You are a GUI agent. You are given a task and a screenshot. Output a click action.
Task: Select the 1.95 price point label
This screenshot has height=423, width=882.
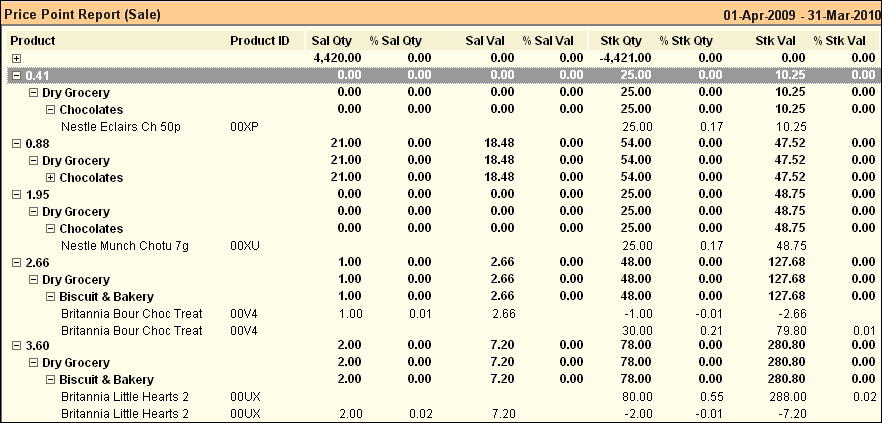coord(38,195)
